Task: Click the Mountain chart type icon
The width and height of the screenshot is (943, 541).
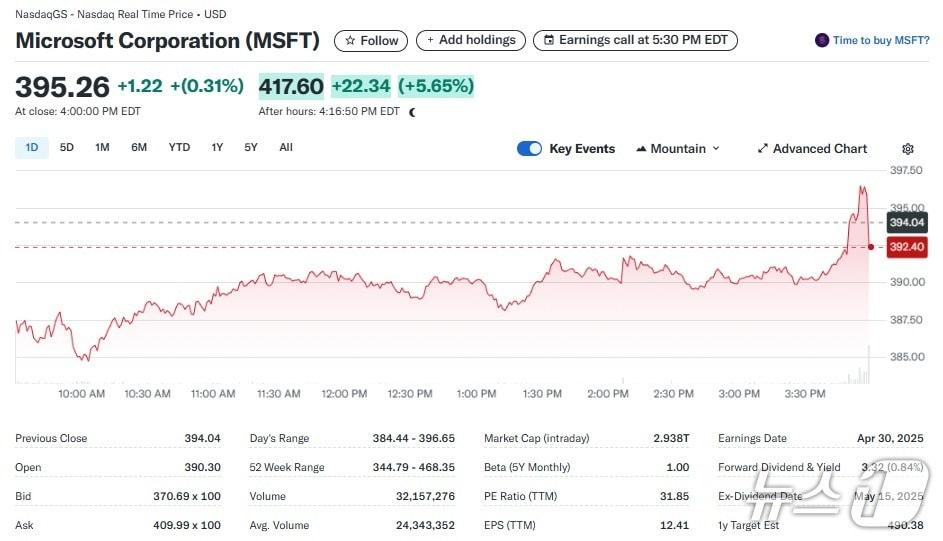Action: [x=640, y=149]
